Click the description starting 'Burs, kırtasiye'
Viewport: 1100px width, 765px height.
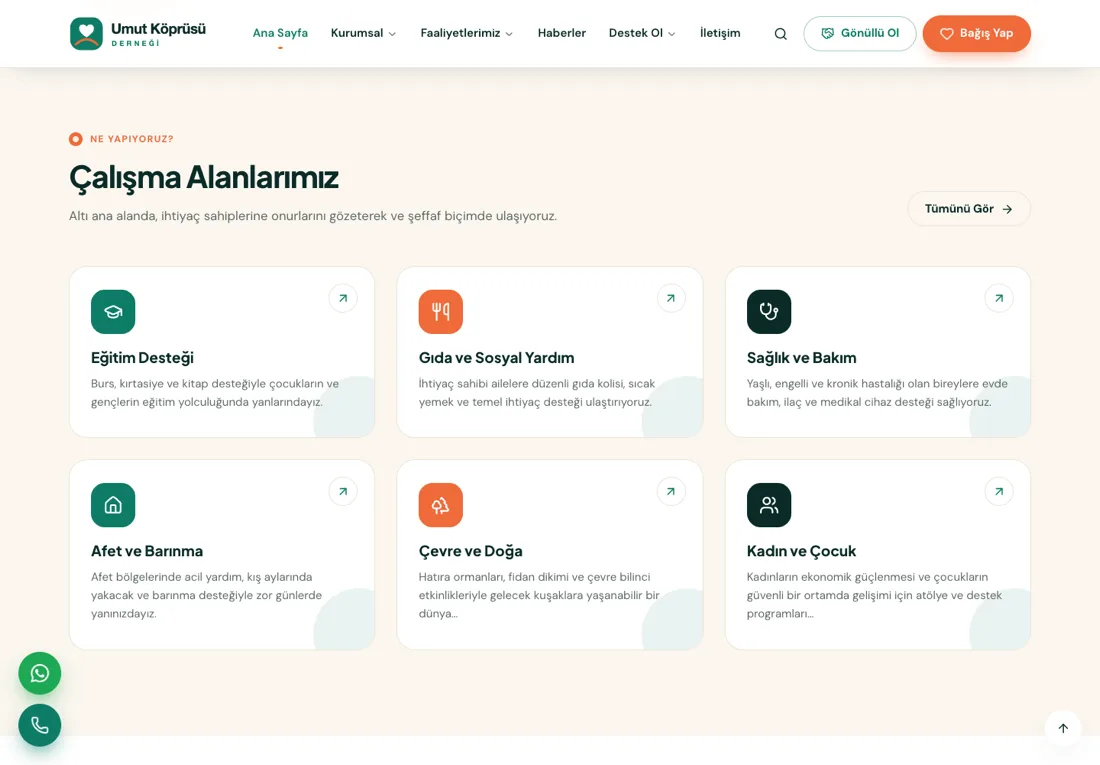click(x=215, y=393)
